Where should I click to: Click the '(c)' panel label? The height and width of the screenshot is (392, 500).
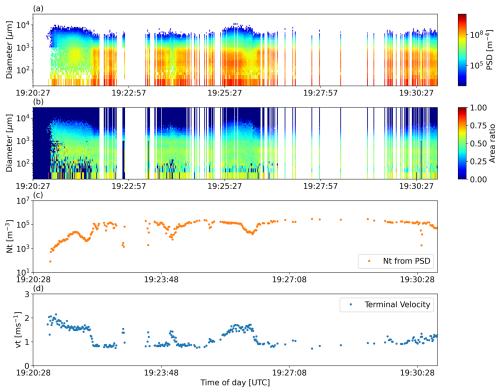click(x=38, y=195)
